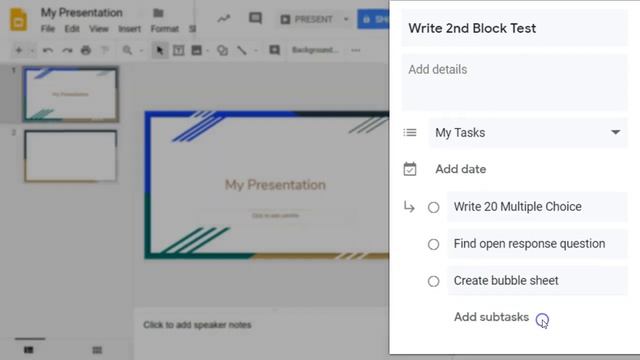Open the comments history icon
The image size is (640, 360).
pyautogui.click(x=256, y=18)
